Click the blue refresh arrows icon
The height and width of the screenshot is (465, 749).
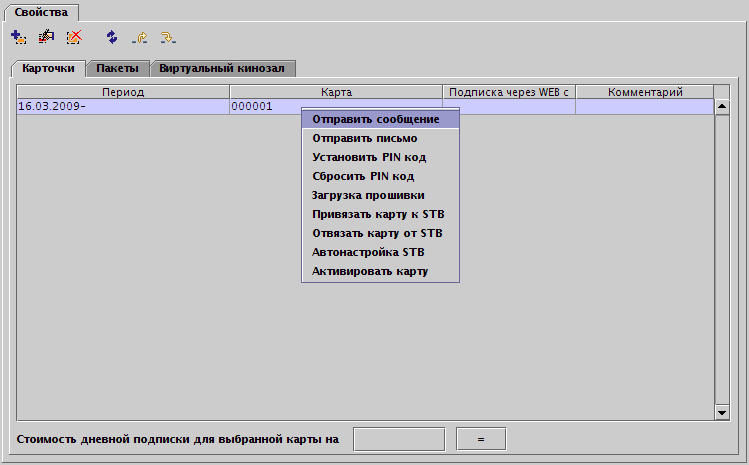[x=111, y=37]
